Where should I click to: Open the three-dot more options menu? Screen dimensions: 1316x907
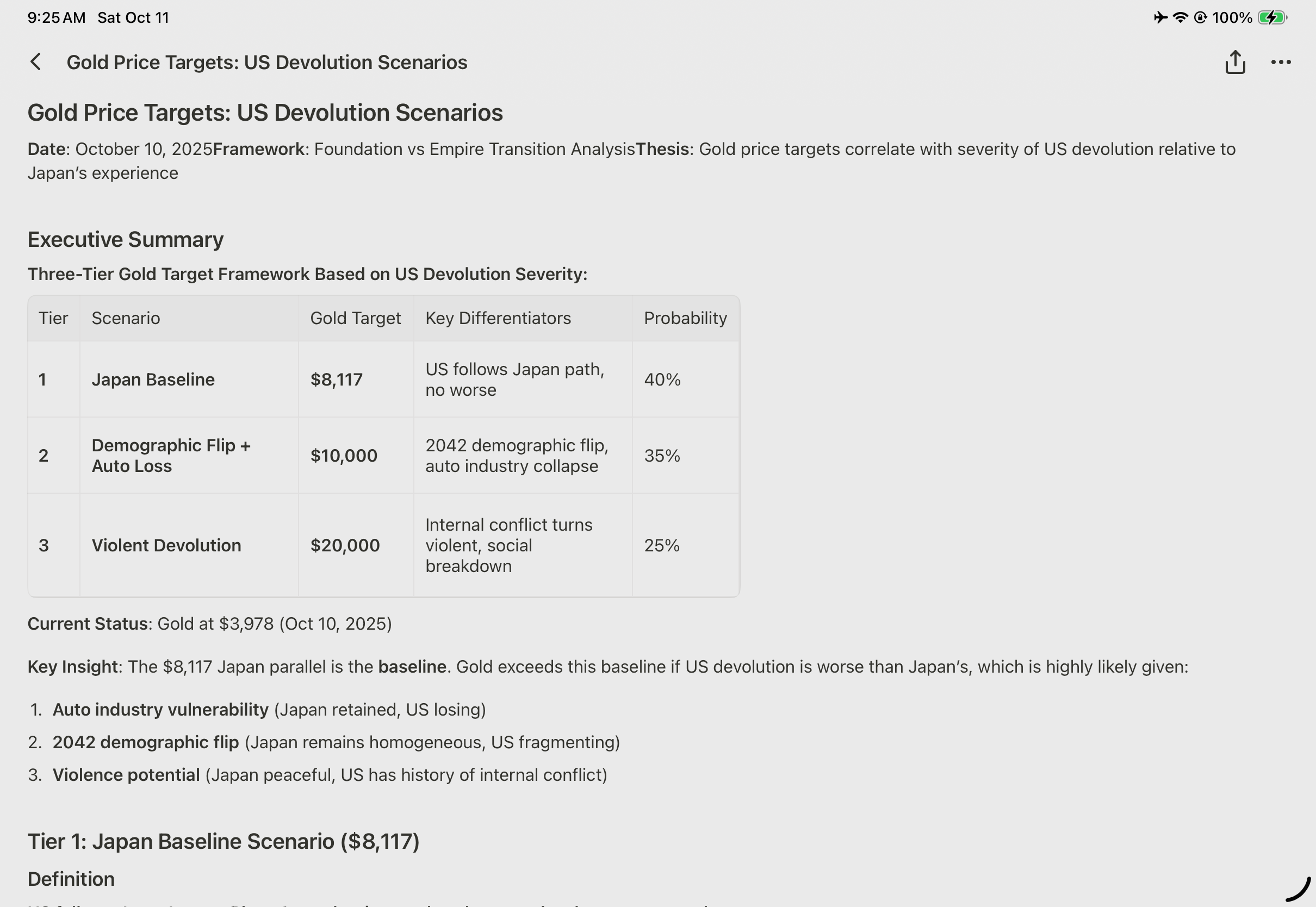[x=1281, y=62]
